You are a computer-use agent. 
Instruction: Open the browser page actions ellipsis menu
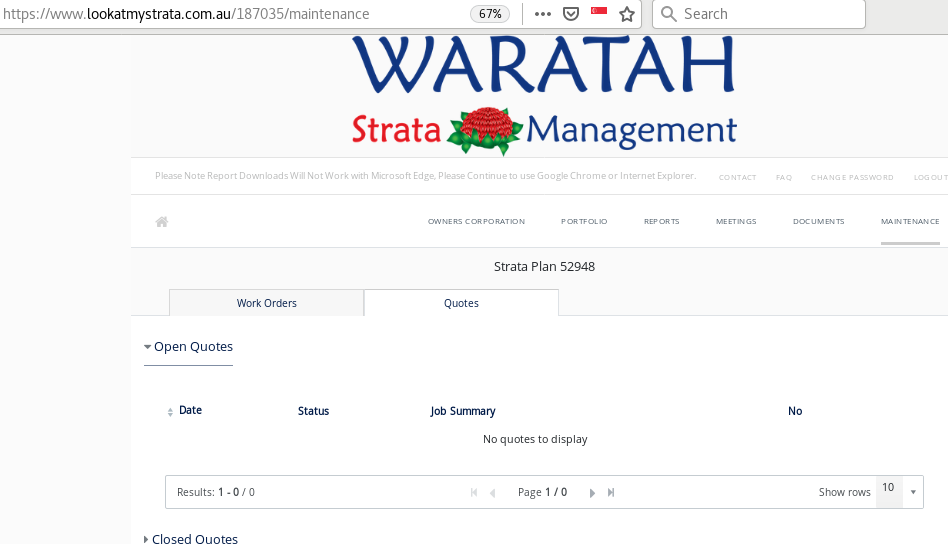[x=543, y=14]
